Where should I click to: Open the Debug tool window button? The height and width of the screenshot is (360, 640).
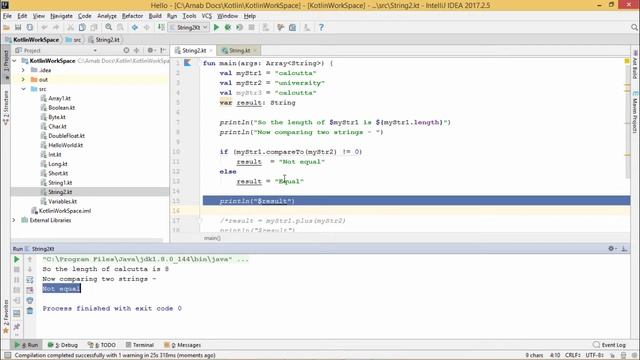pos(62,345)
